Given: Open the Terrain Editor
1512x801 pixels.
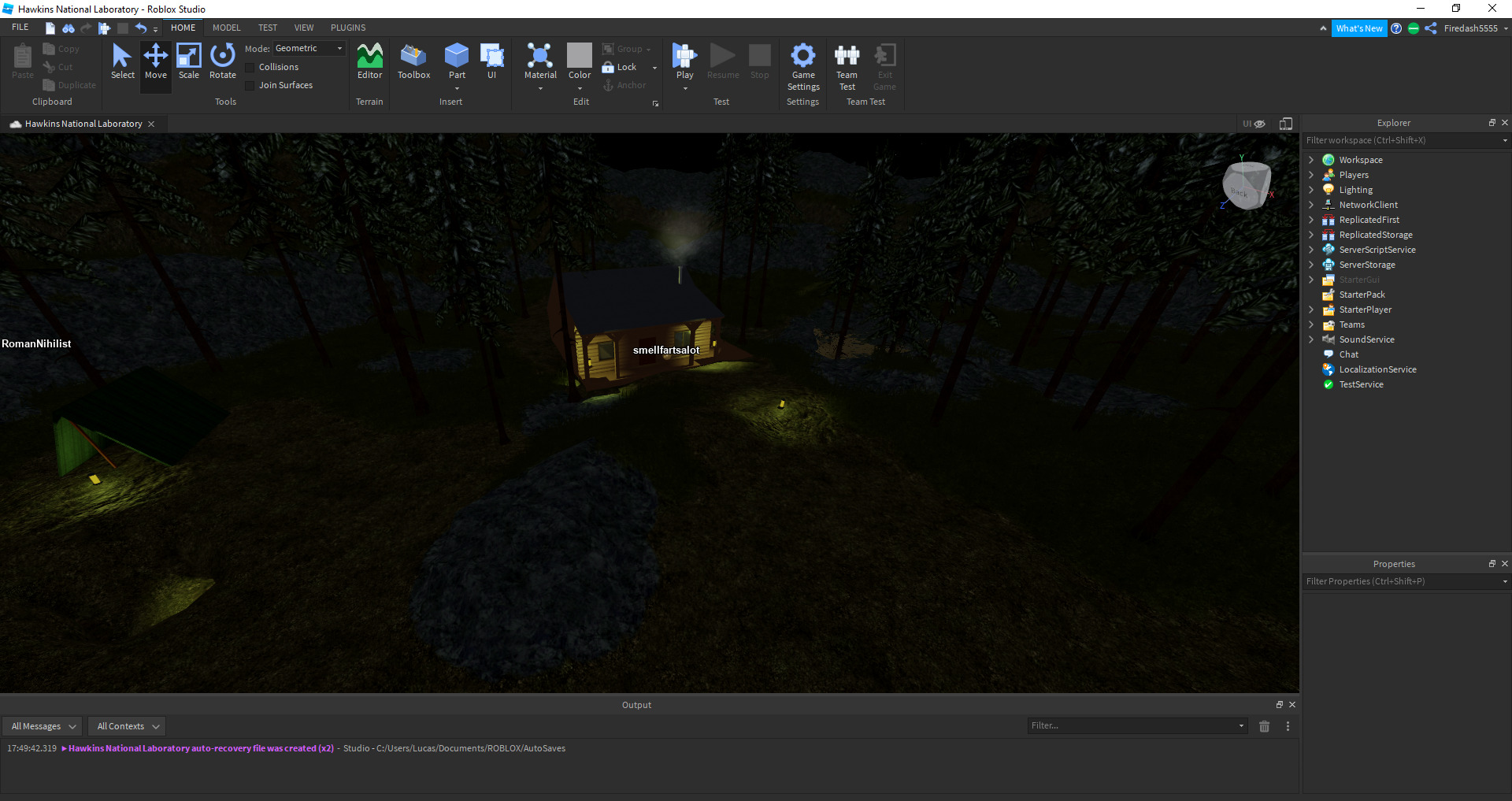Looking at the screenshot, I should (x=369, y=61).
